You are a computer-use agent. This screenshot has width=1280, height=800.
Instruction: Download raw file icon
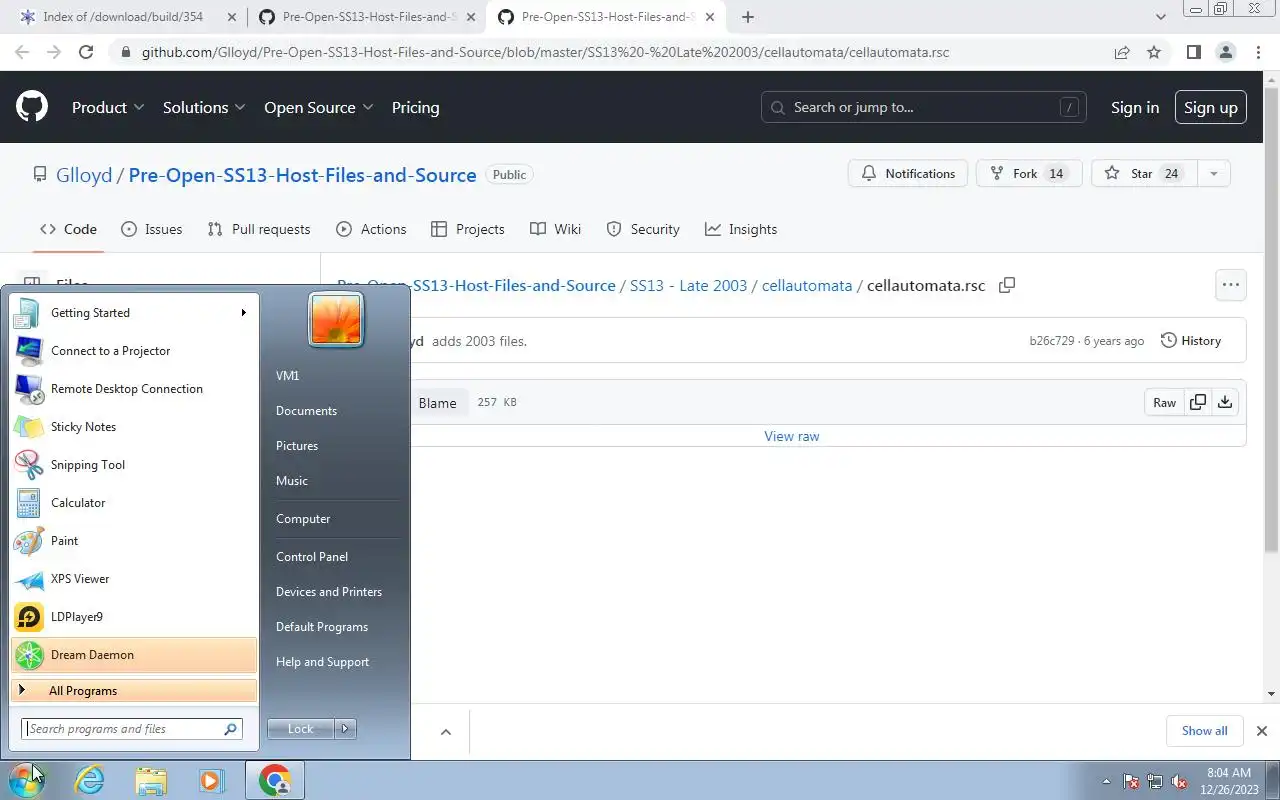coord(1225,402)
